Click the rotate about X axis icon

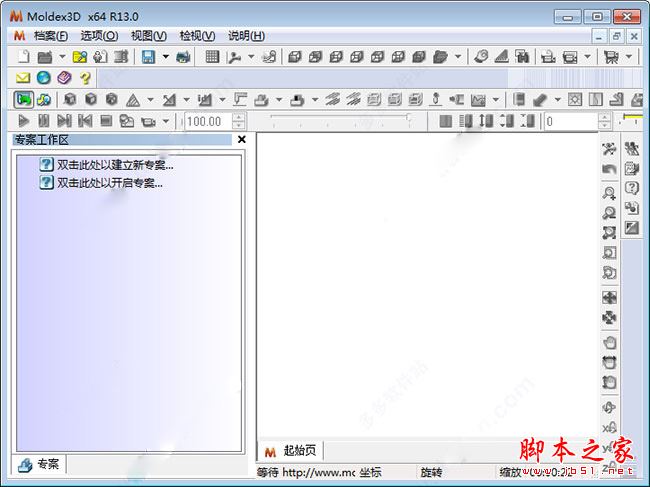pos(609,427)
